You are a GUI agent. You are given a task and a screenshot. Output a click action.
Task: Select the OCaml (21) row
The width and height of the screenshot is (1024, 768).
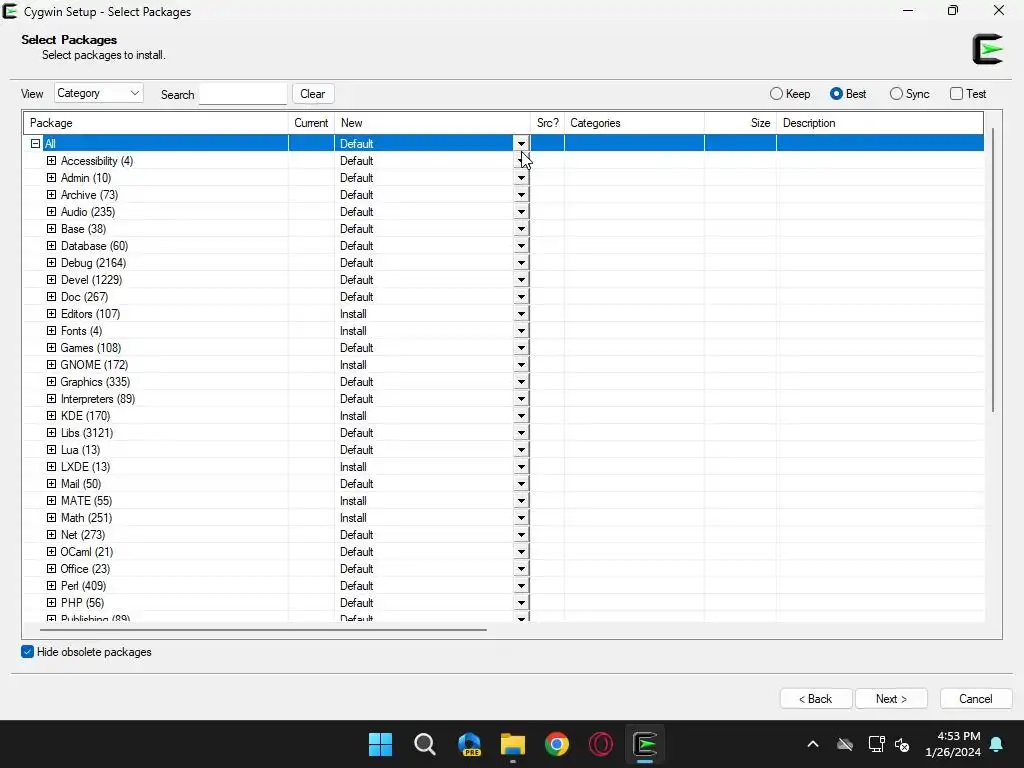(x=504, y=552)
